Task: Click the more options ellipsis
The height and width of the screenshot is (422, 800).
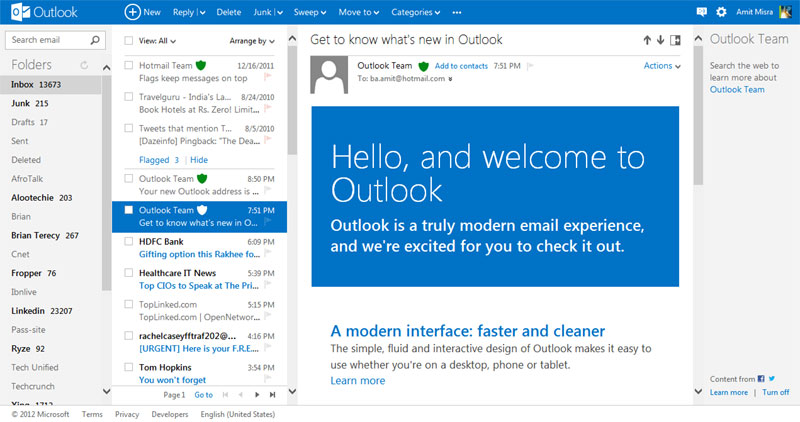Action: pos(457,12)
